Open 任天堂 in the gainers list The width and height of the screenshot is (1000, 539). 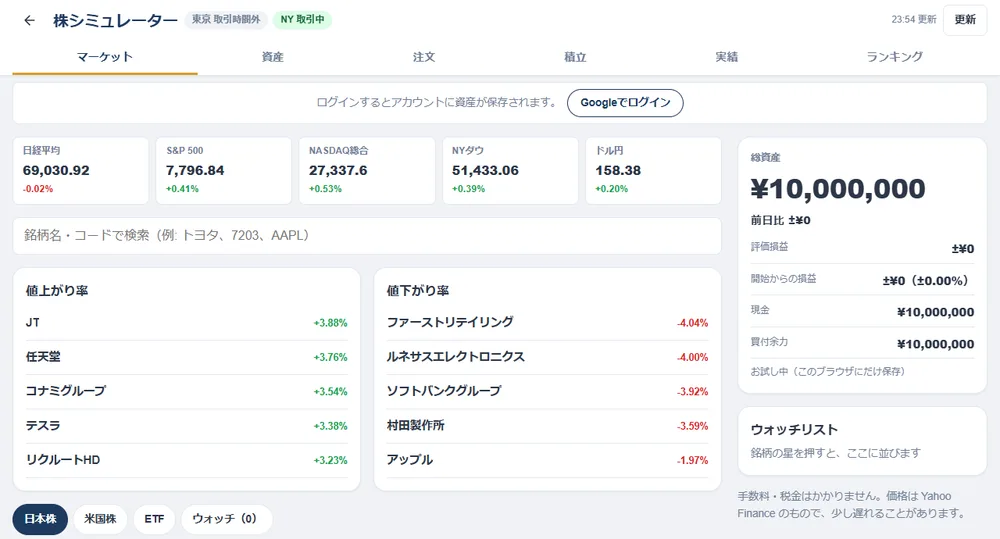[x=186, y=357]
